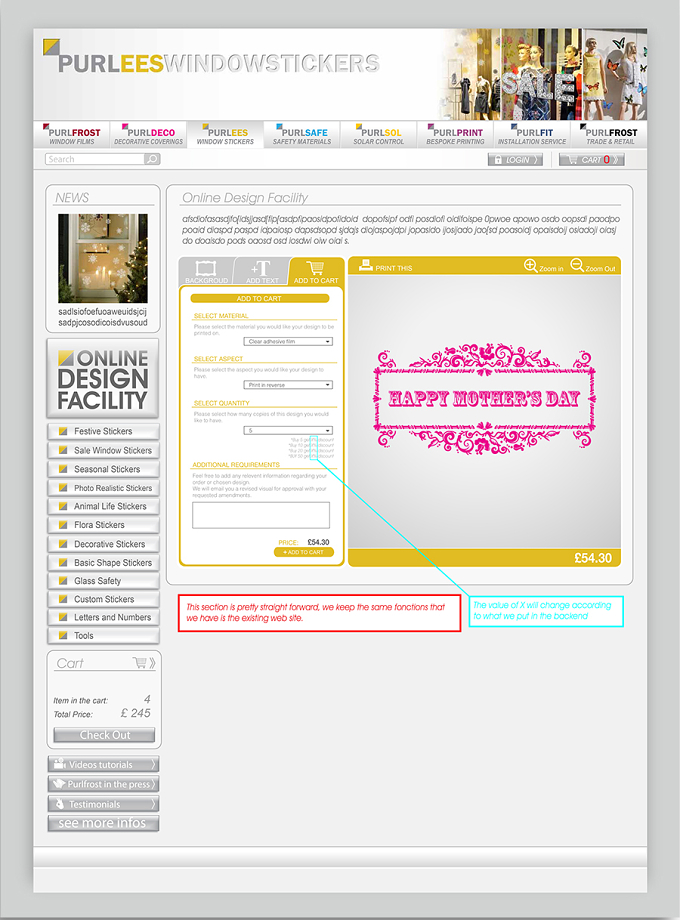
Task: Click the Login button
Action: (x=515, y=160)
